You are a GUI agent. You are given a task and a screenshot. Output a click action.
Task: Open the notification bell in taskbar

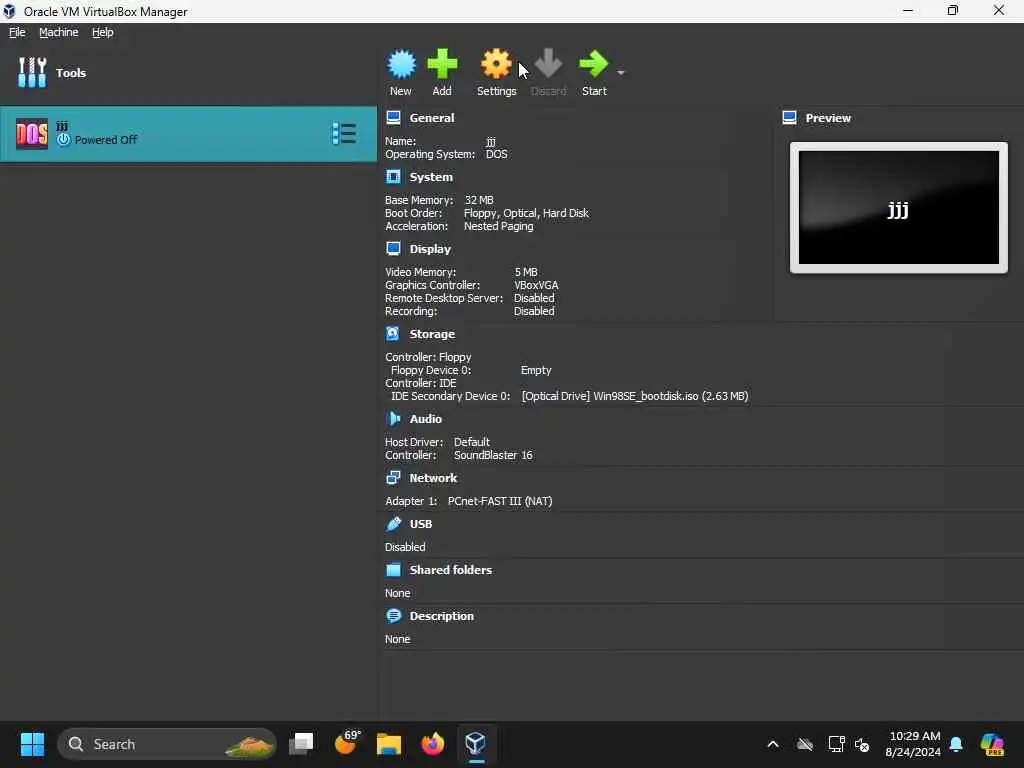(x=956, y=744)
